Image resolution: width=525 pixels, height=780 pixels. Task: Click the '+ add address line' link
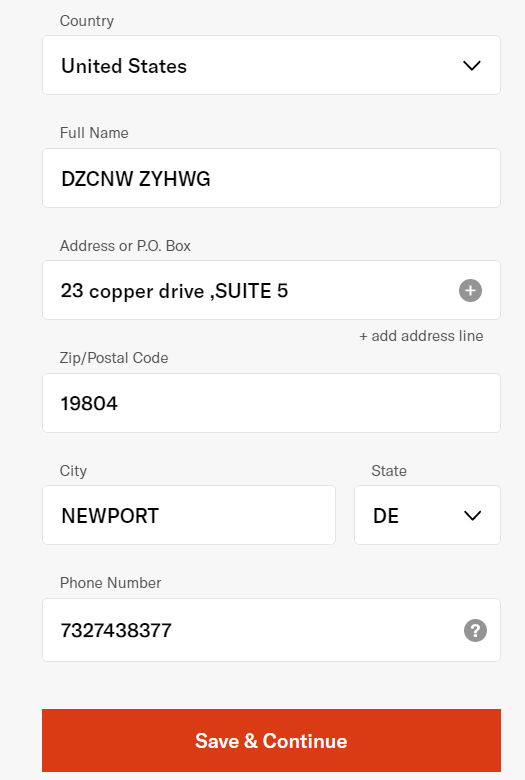pyautogui.click(x=421, y=336)
